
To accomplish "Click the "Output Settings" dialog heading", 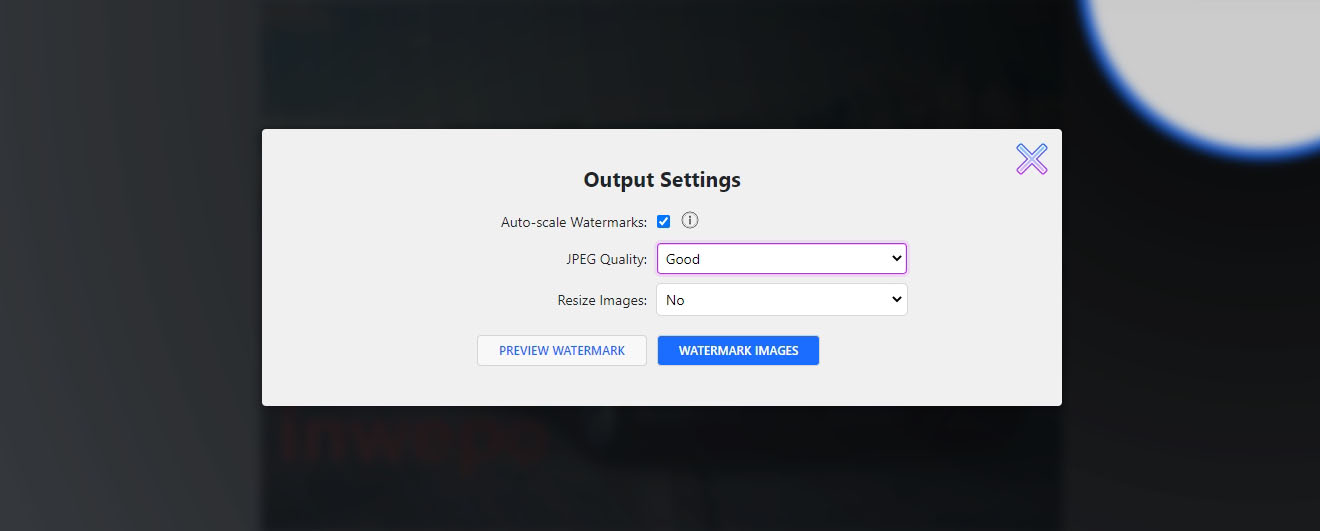I will (662, 180).
